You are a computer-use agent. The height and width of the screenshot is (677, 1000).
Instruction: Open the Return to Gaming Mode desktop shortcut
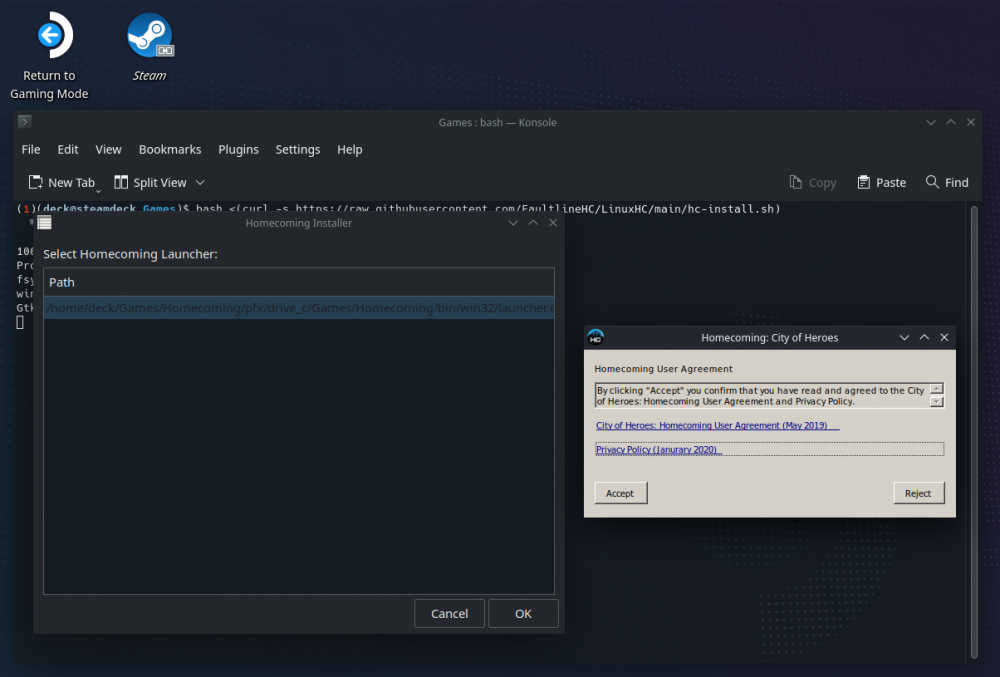pyautogui.click(x=49, y=38)
